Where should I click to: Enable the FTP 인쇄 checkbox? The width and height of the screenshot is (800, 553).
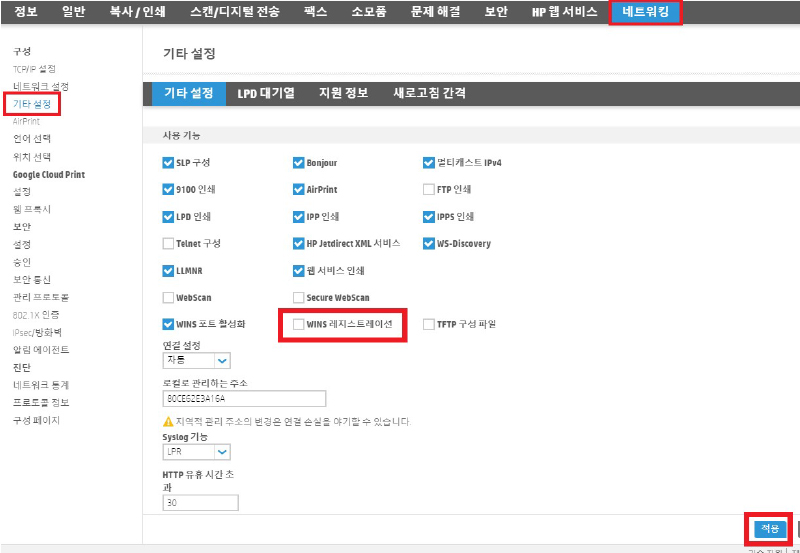coord(429,189)
